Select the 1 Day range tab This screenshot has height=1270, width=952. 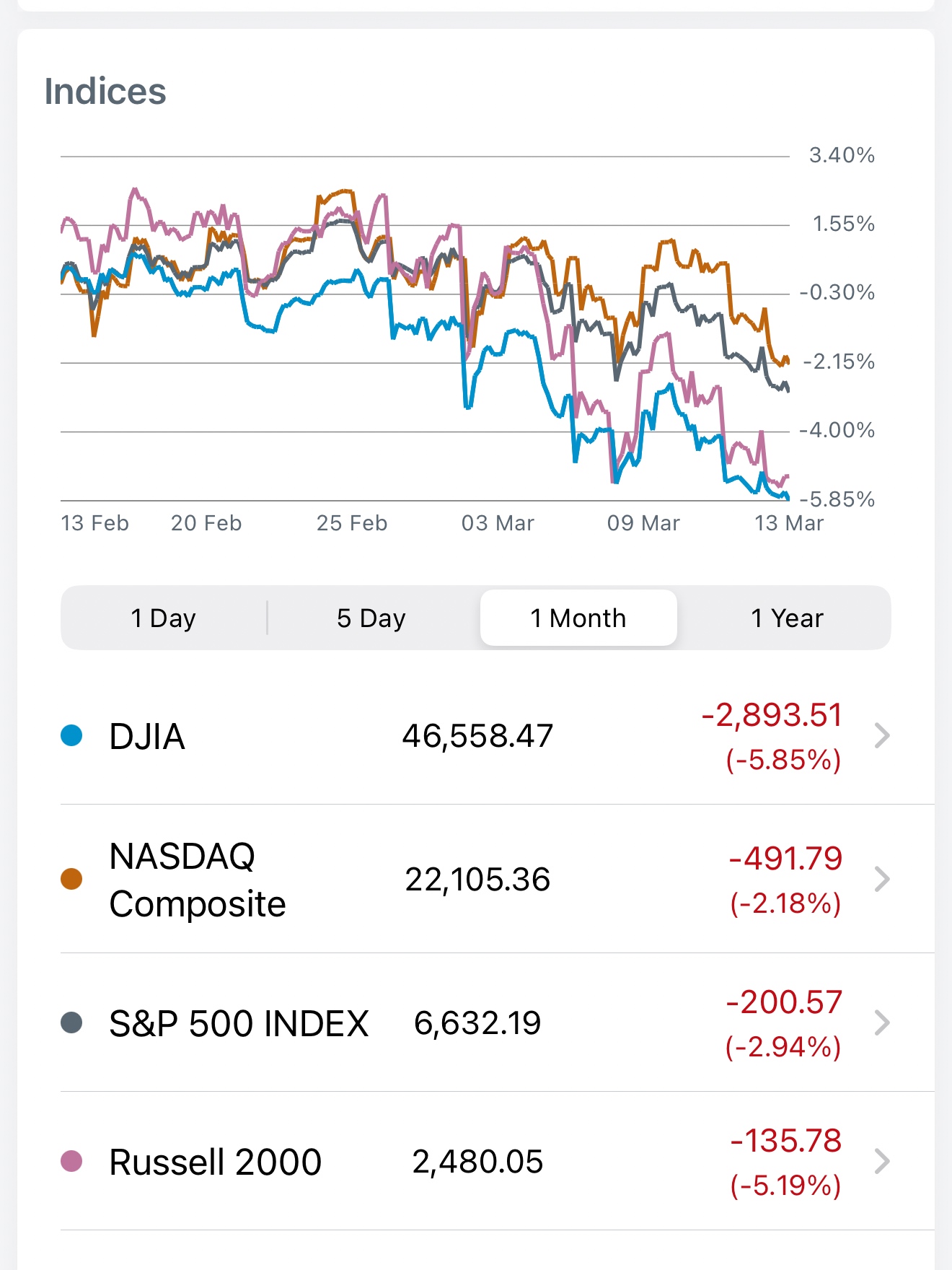pos(164,618)
